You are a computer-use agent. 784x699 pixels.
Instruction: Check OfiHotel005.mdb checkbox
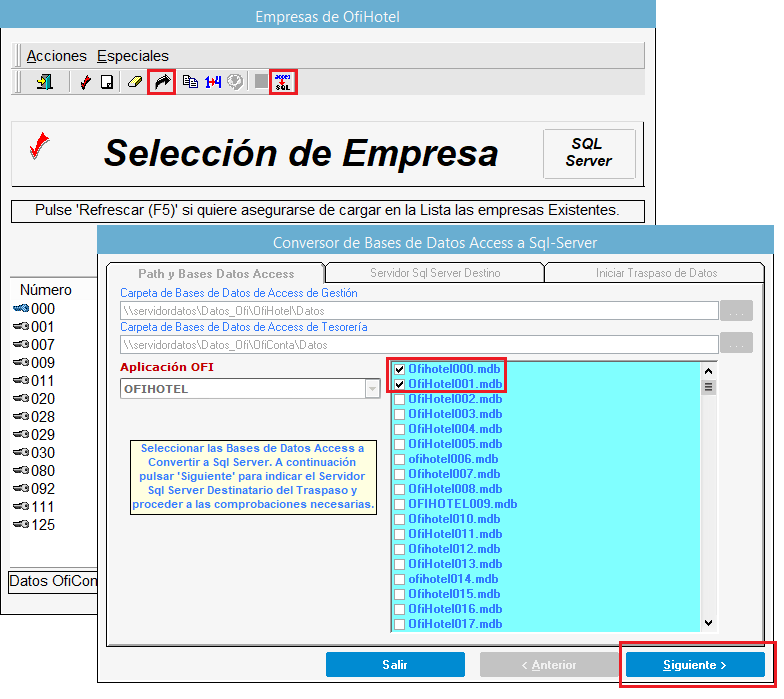point(400,444)
